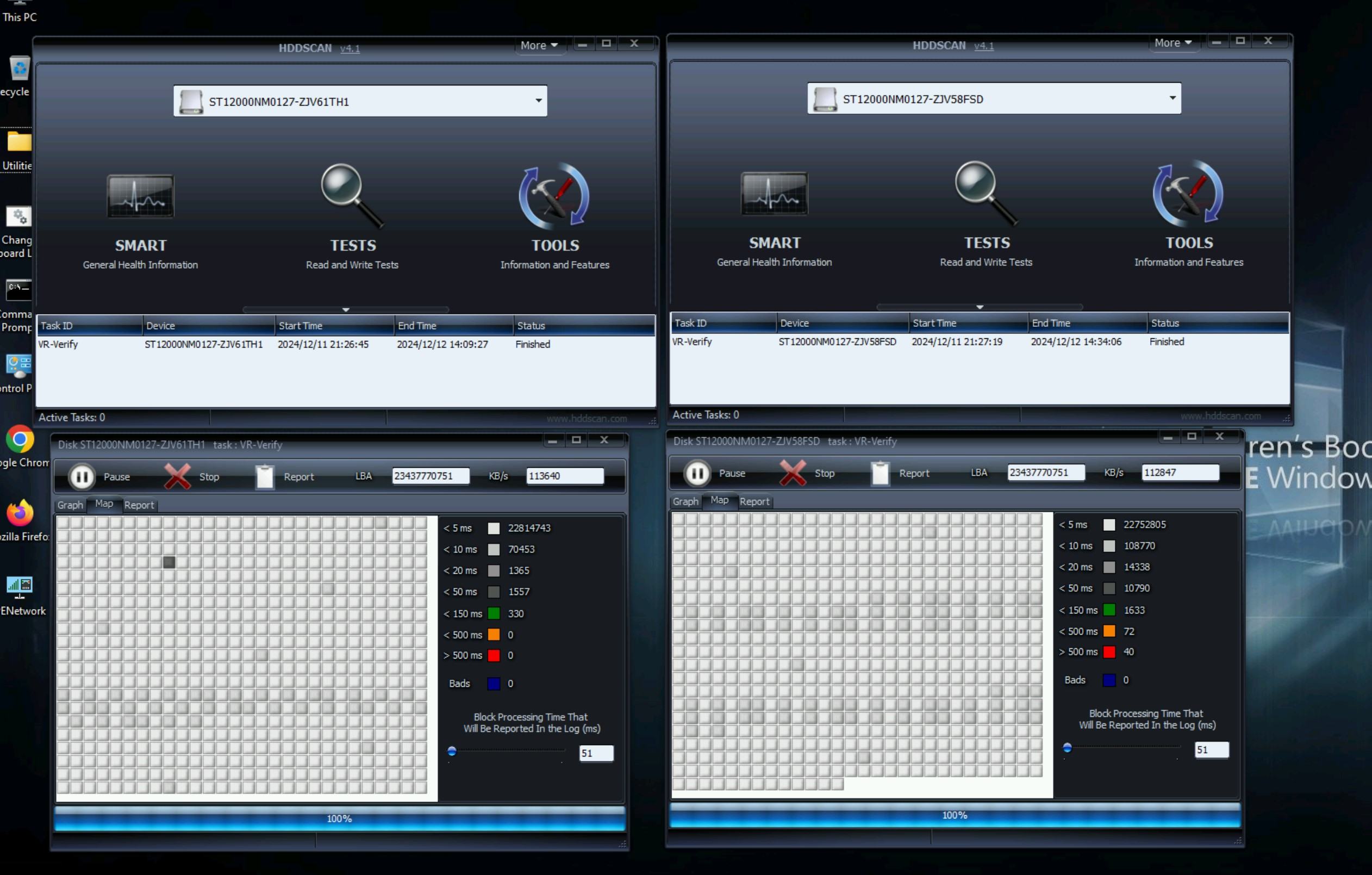Toggle the Map tab on left VR-Verify window

click(104, 504)
